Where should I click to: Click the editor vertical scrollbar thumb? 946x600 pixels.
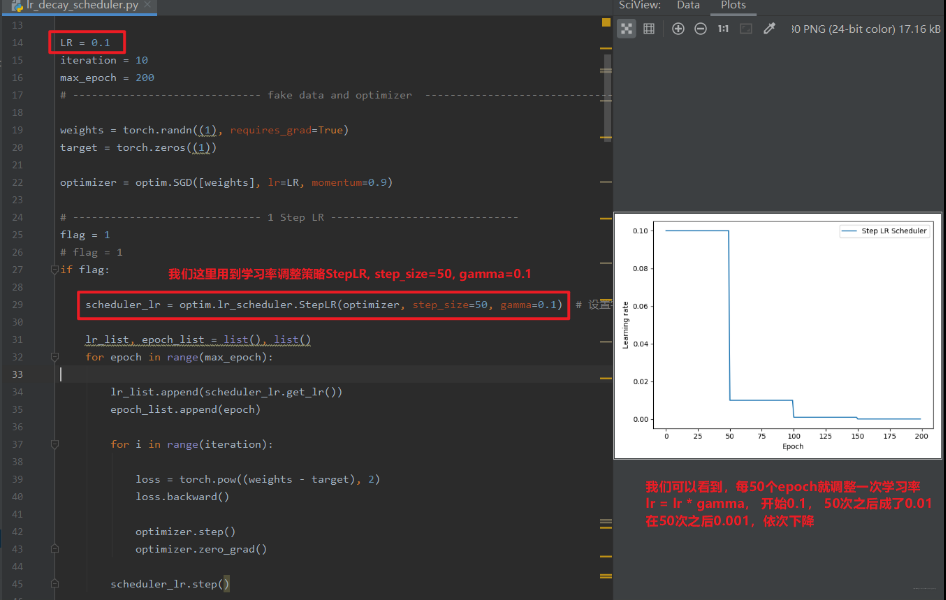click(x=608, y=98)
